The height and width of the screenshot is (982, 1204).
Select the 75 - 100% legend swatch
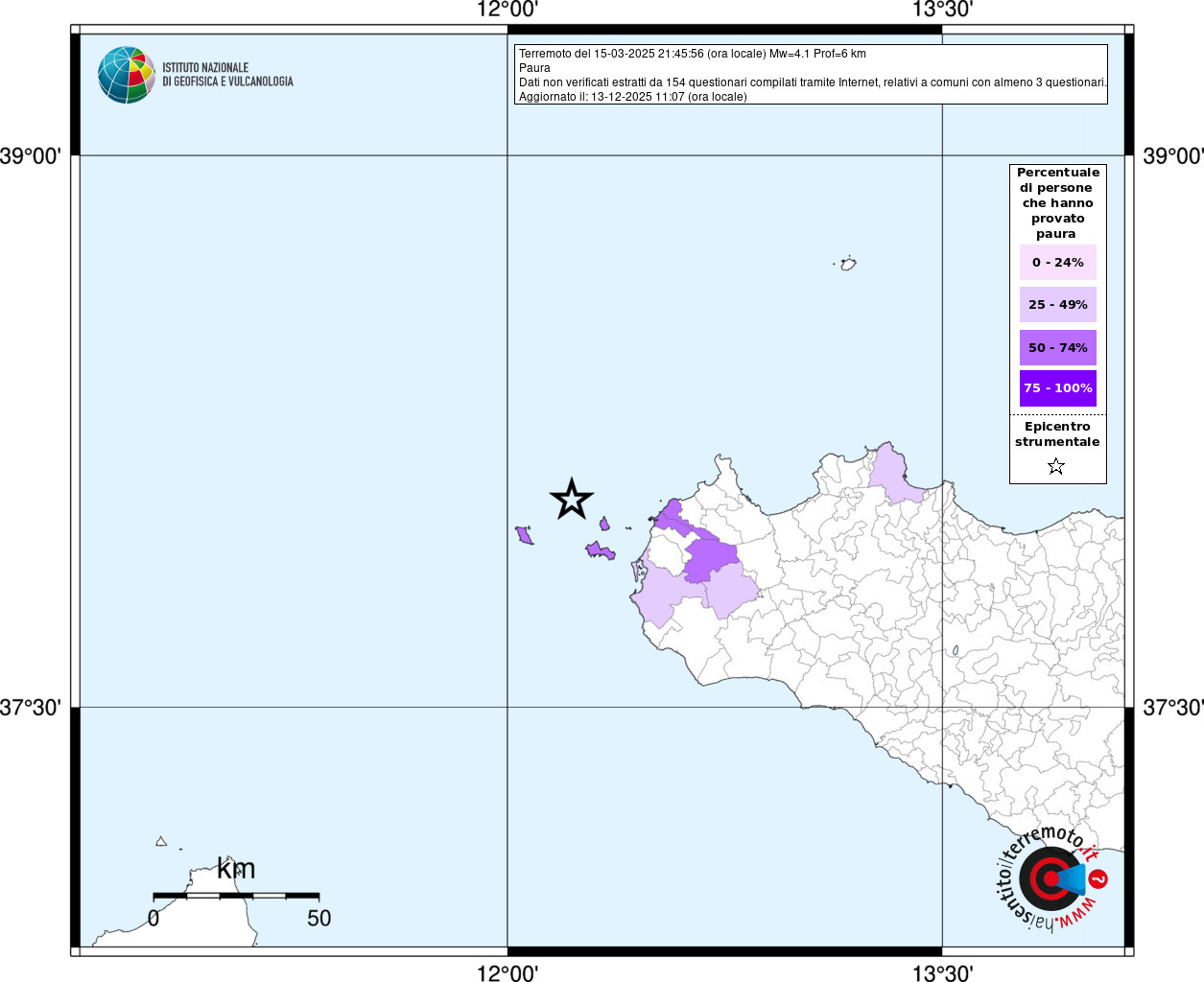pyautogui.click(x=1057, y=388)
